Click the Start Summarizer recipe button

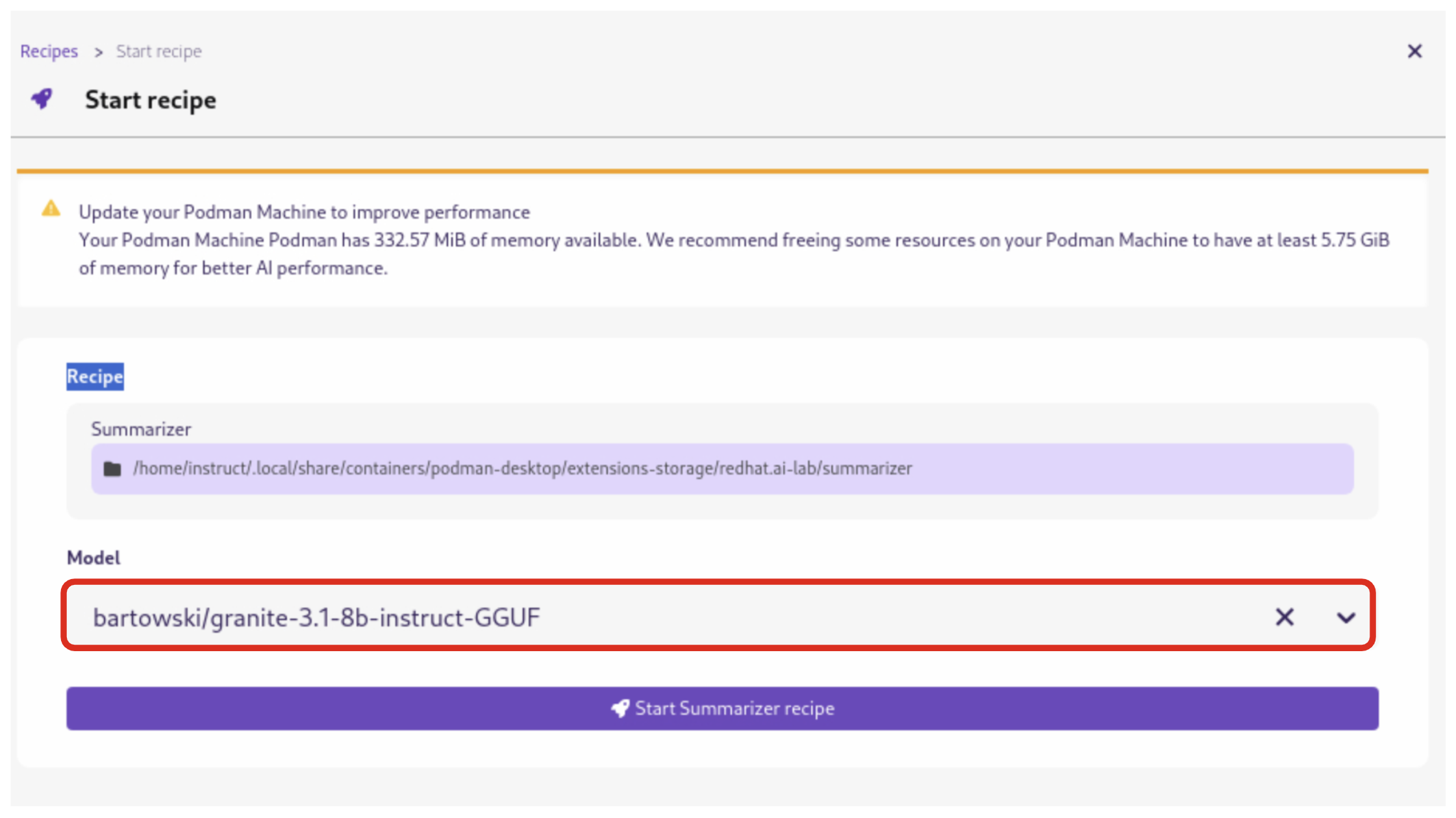[x=722, y=708]
